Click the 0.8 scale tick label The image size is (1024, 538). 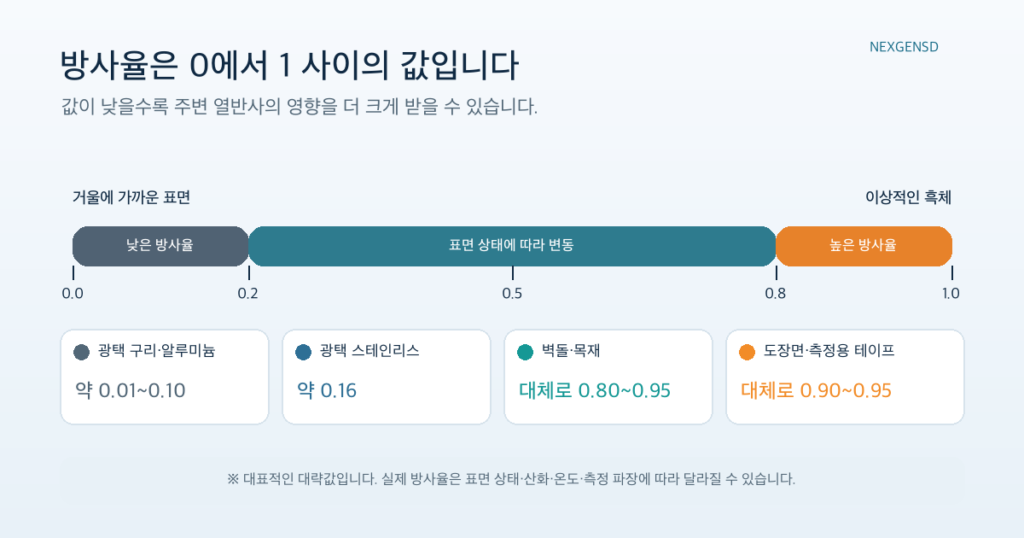point(776,294)
